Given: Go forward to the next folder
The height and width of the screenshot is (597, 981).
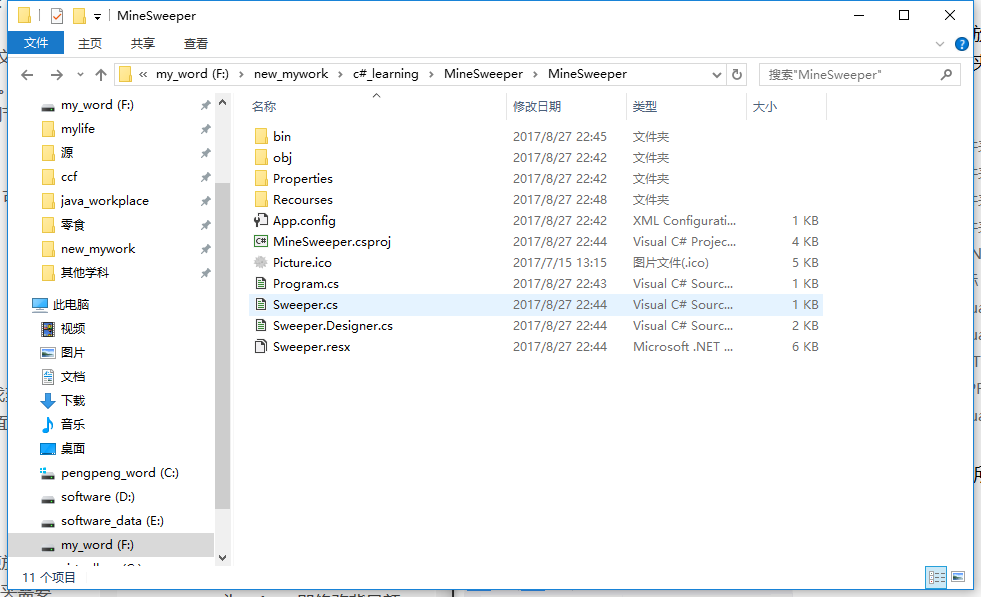Looking at the screenshot, I should coord(57,75).
